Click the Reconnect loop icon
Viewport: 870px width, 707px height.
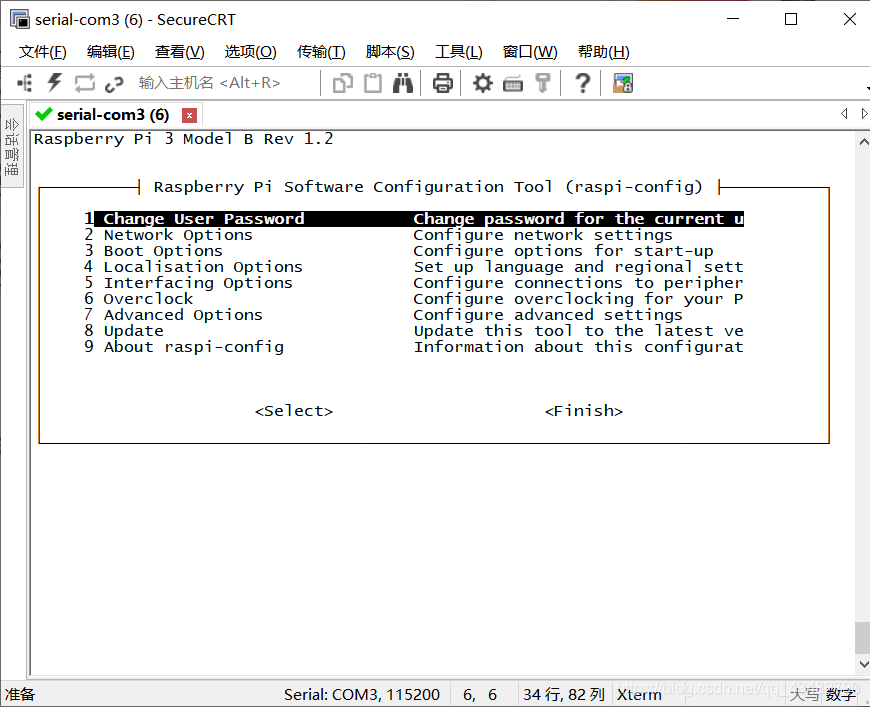click(x=85, y=83)
